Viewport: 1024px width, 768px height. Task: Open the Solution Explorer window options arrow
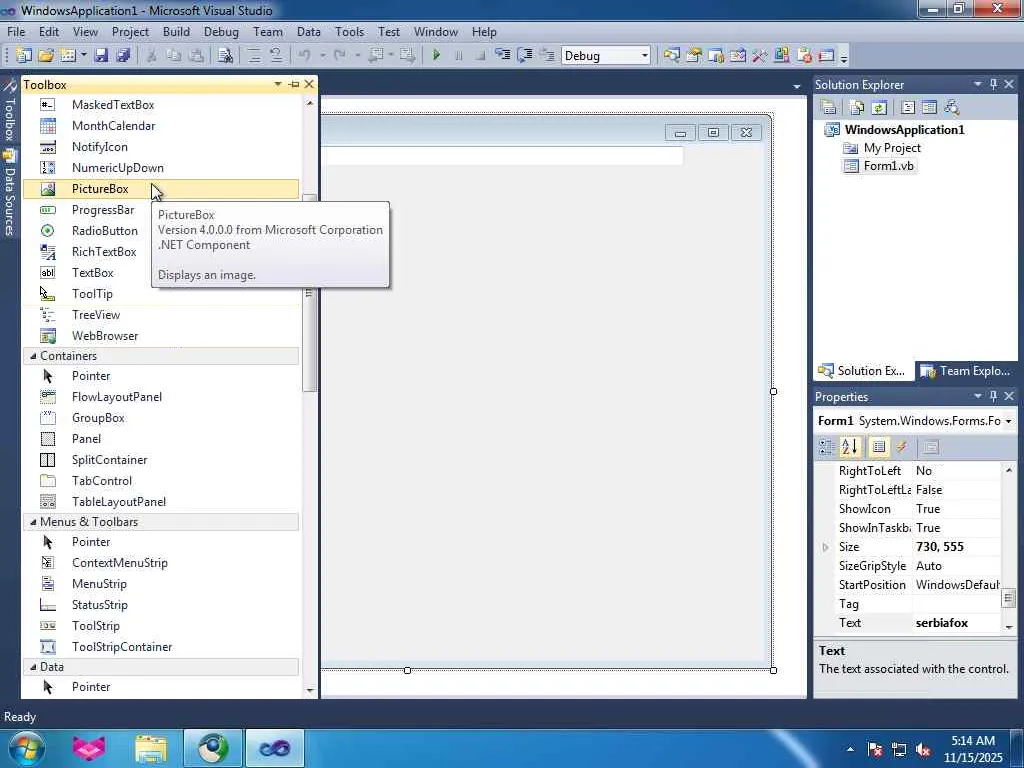point(978,84)
